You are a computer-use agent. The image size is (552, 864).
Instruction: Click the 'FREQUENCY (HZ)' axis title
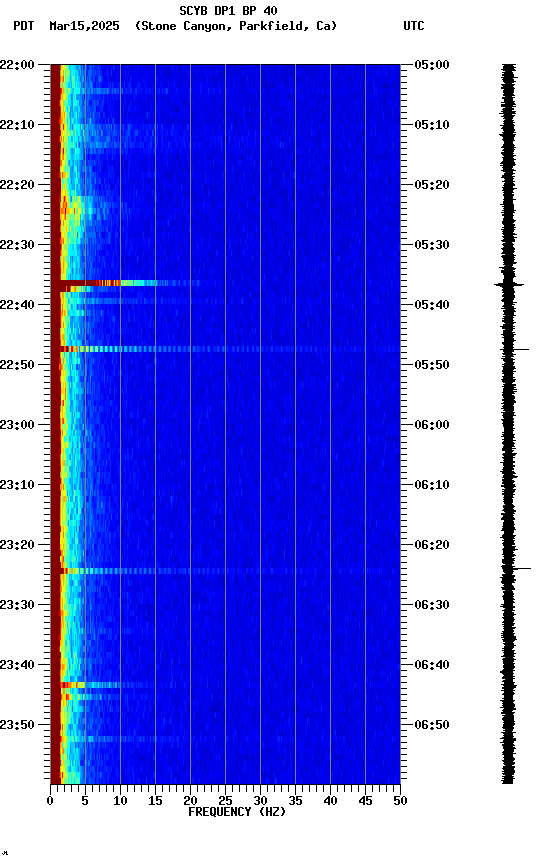237,812
